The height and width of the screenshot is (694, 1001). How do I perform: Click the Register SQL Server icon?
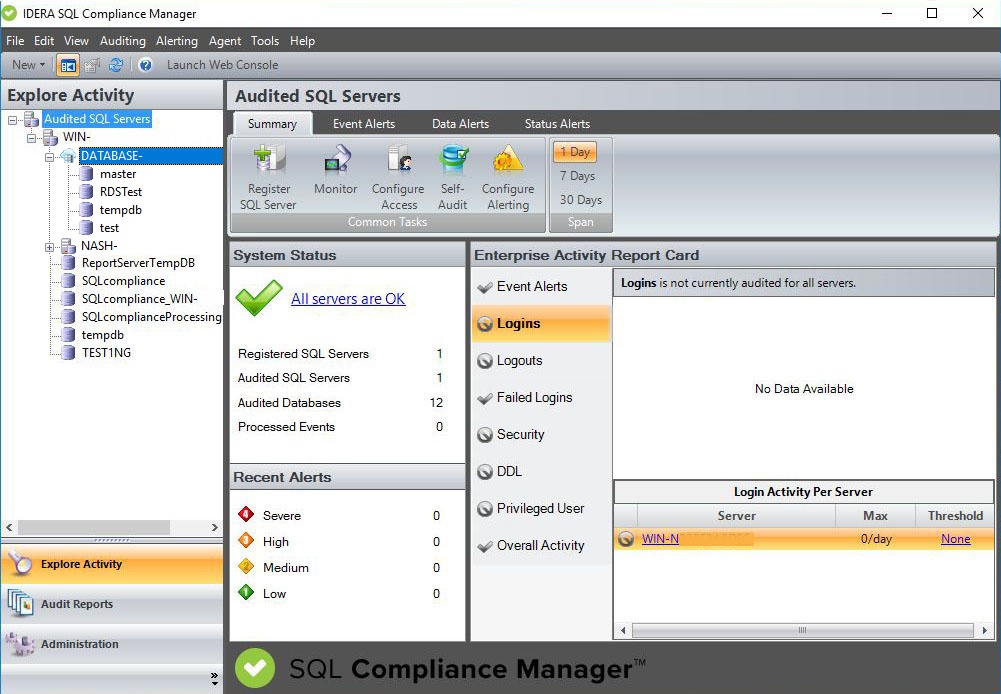269,159
